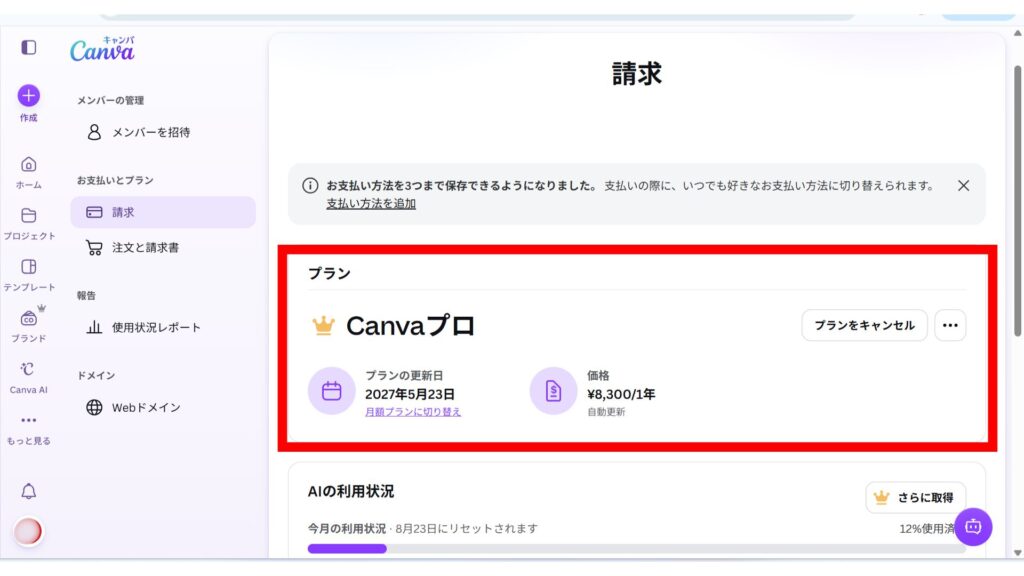1024x576 pixels.
Task: Collapse the sidebar panel icon
Action: tap(28, 47)
